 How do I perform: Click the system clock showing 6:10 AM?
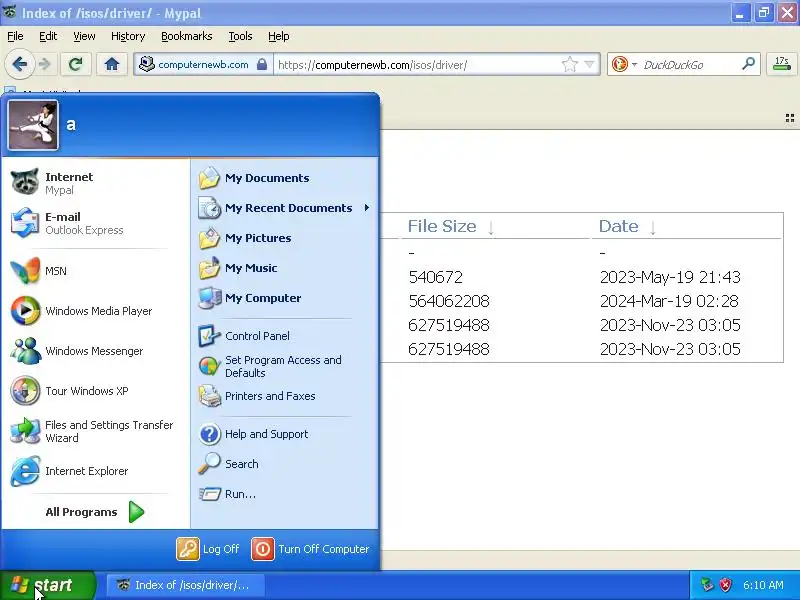click(763, 585)
